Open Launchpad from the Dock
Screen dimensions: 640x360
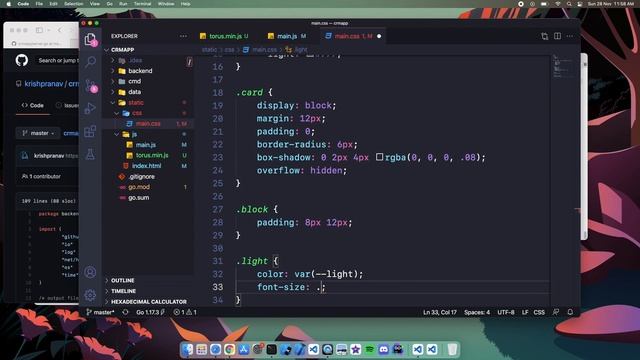tap(202, 349)
